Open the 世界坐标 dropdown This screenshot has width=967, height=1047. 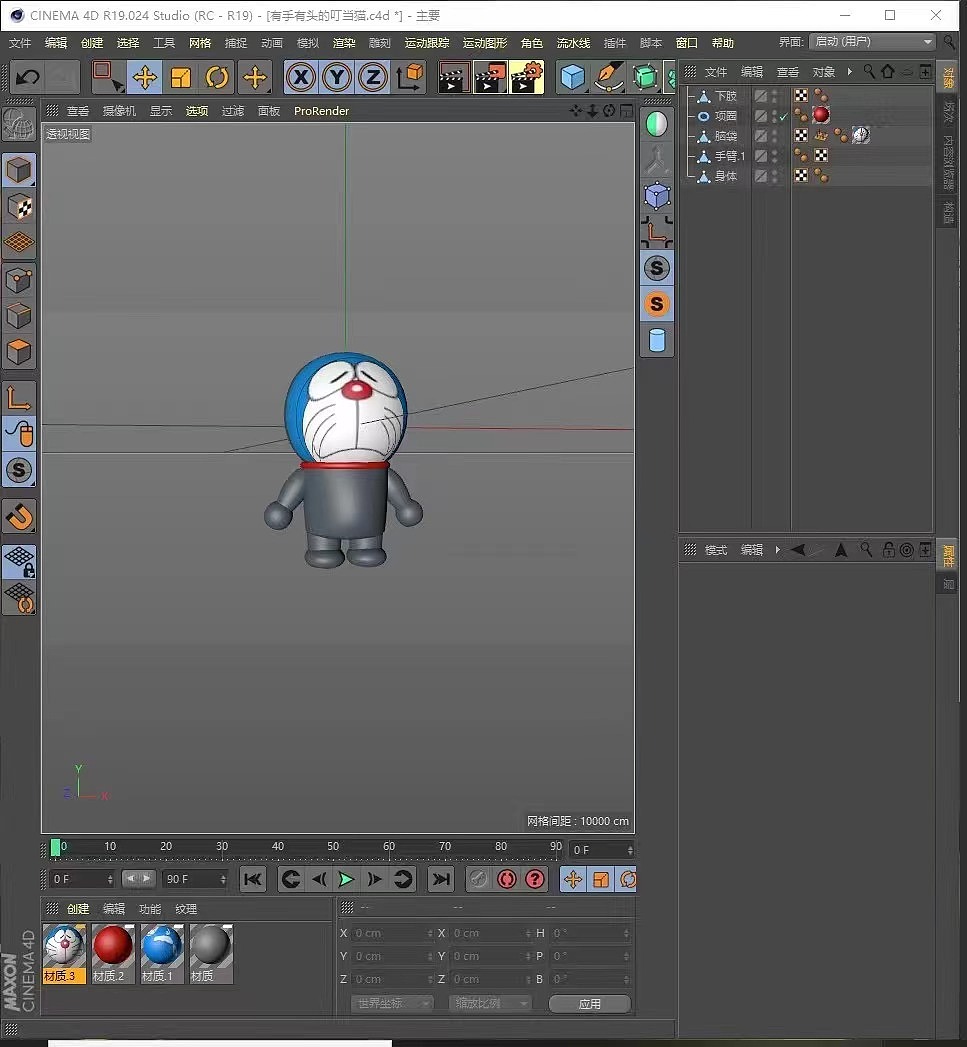[392, 1003]
